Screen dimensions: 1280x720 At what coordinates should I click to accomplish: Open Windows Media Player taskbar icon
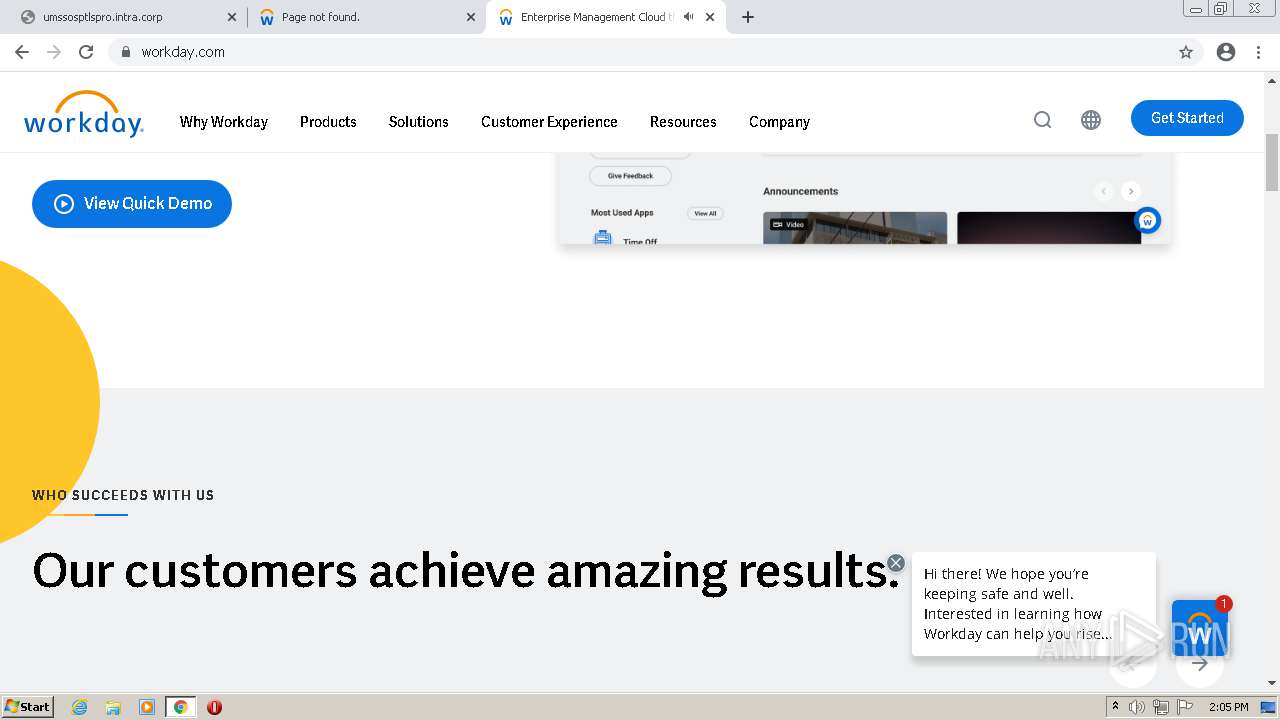coord(147,707)
